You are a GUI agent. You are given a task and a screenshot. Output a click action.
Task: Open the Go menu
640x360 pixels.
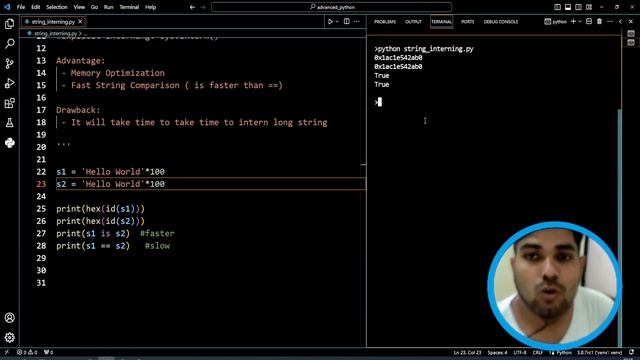click(x=94, y=7)
